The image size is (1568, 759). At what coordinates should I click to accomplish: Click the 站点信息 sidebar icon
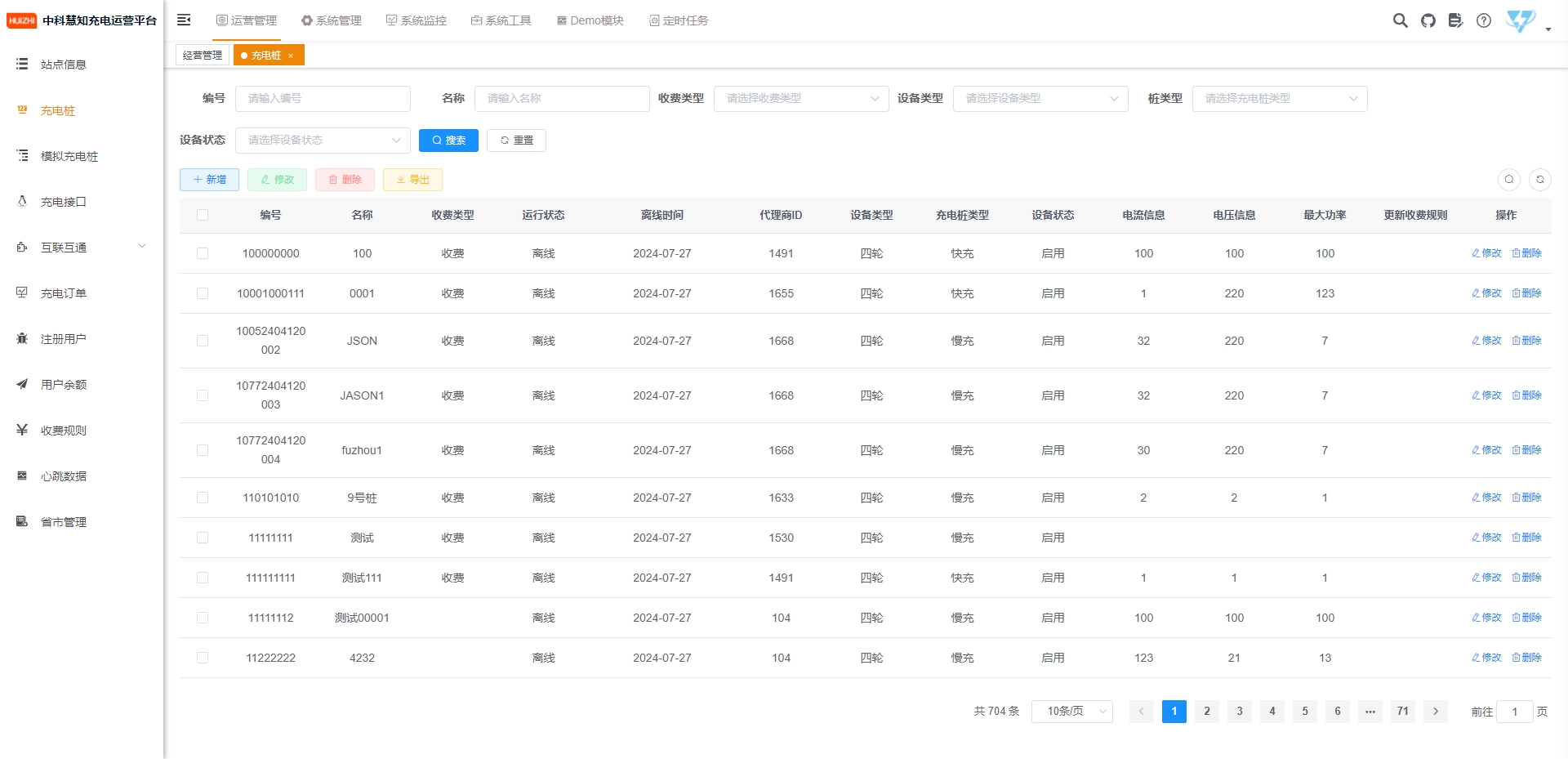22,64
